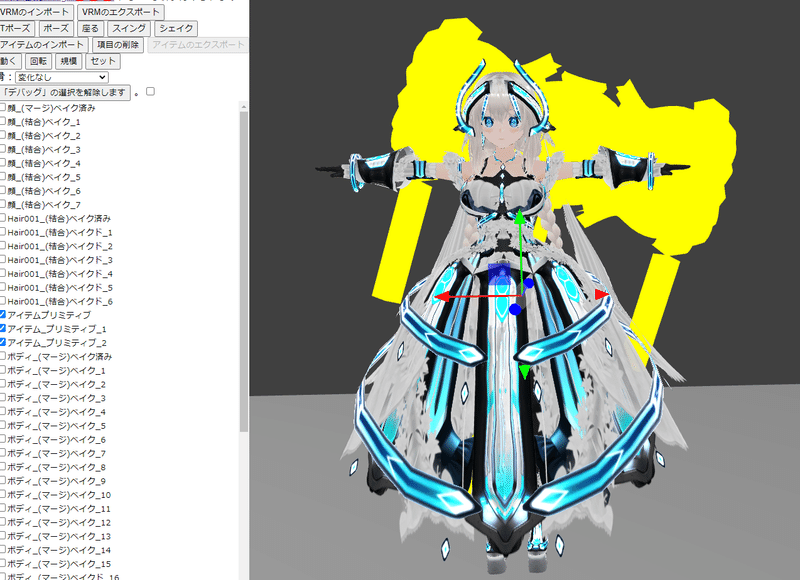Check ボディ_(マージ)ベイク_3 item
Image resolution: width=800 pixels, height=580 pixels.
point(3,397)
